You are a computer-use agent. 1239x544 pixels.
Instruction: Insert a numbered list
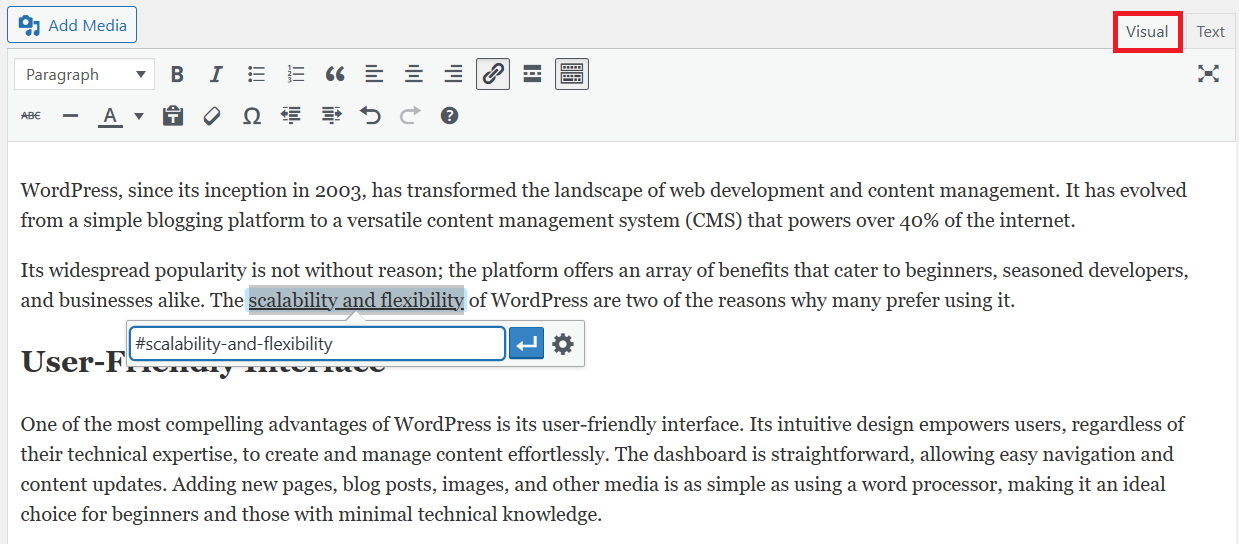pos(295,74)
